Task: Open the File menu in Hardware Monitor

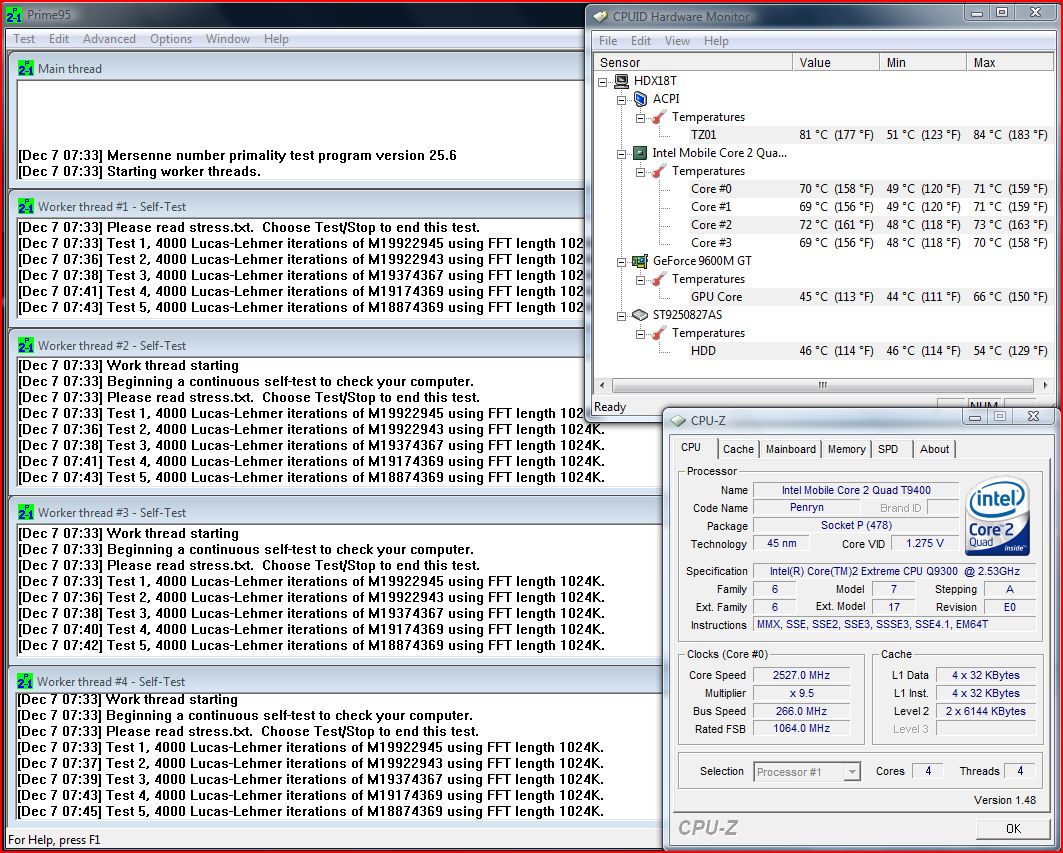Action: tap(608, 41)
